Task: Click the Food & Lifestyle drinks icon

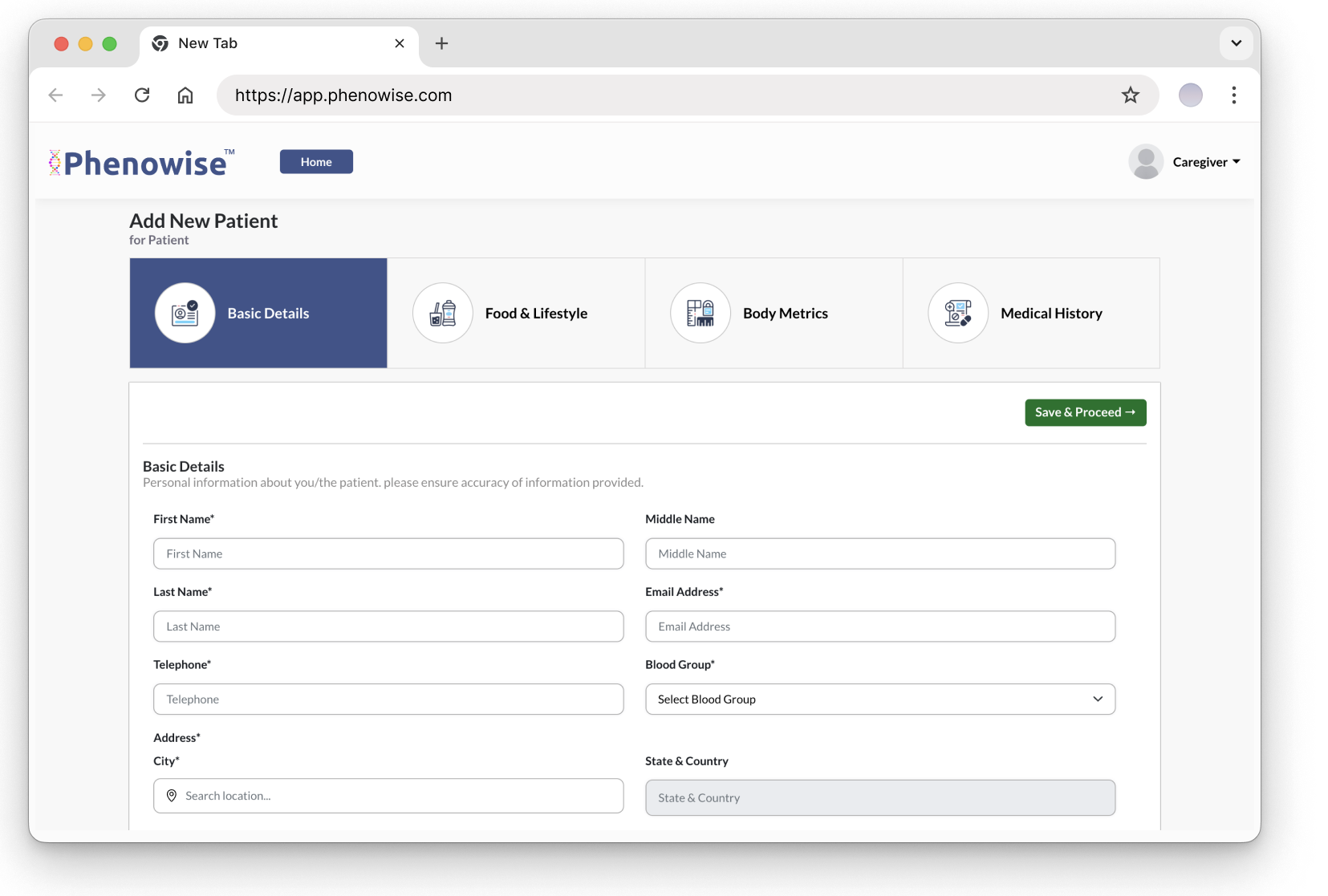Action: 442,313
